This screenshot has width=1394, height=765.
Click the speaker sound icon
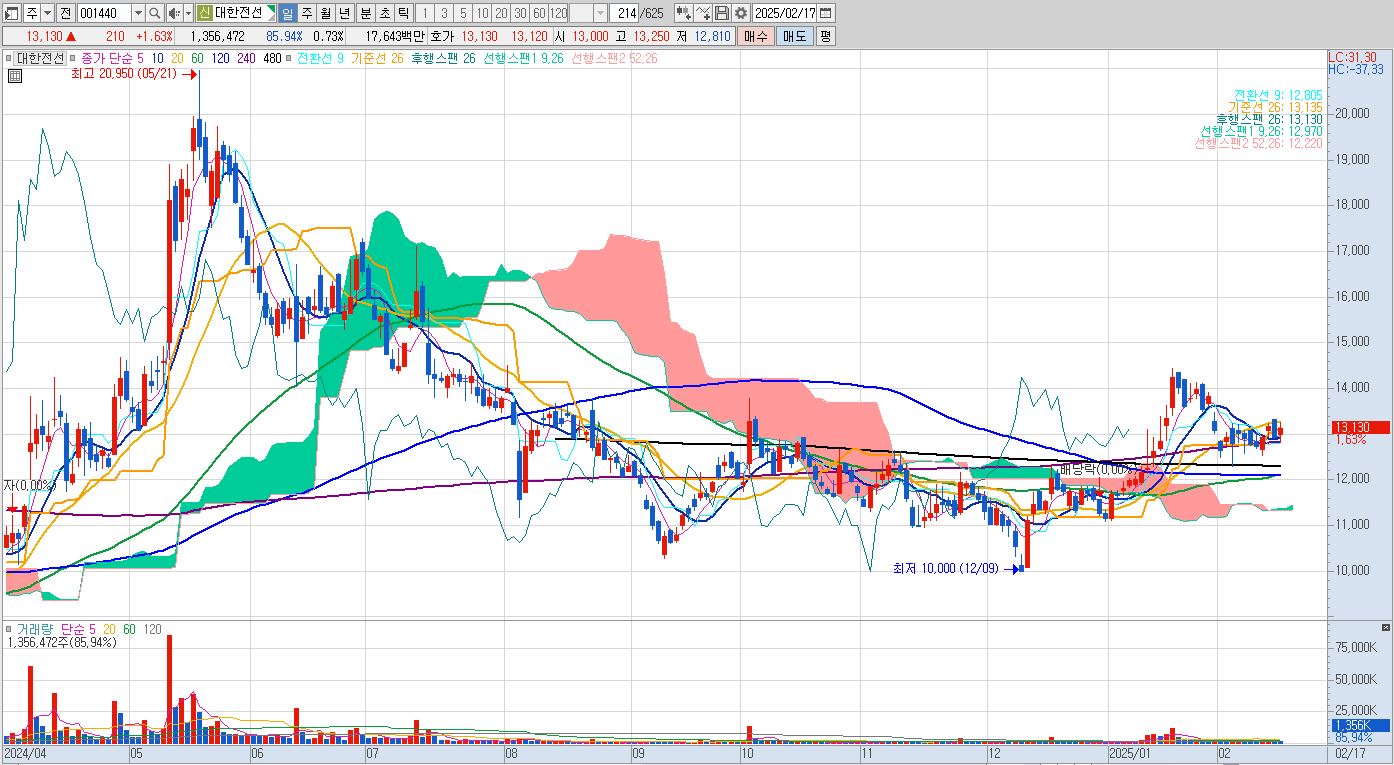(173, 13)
